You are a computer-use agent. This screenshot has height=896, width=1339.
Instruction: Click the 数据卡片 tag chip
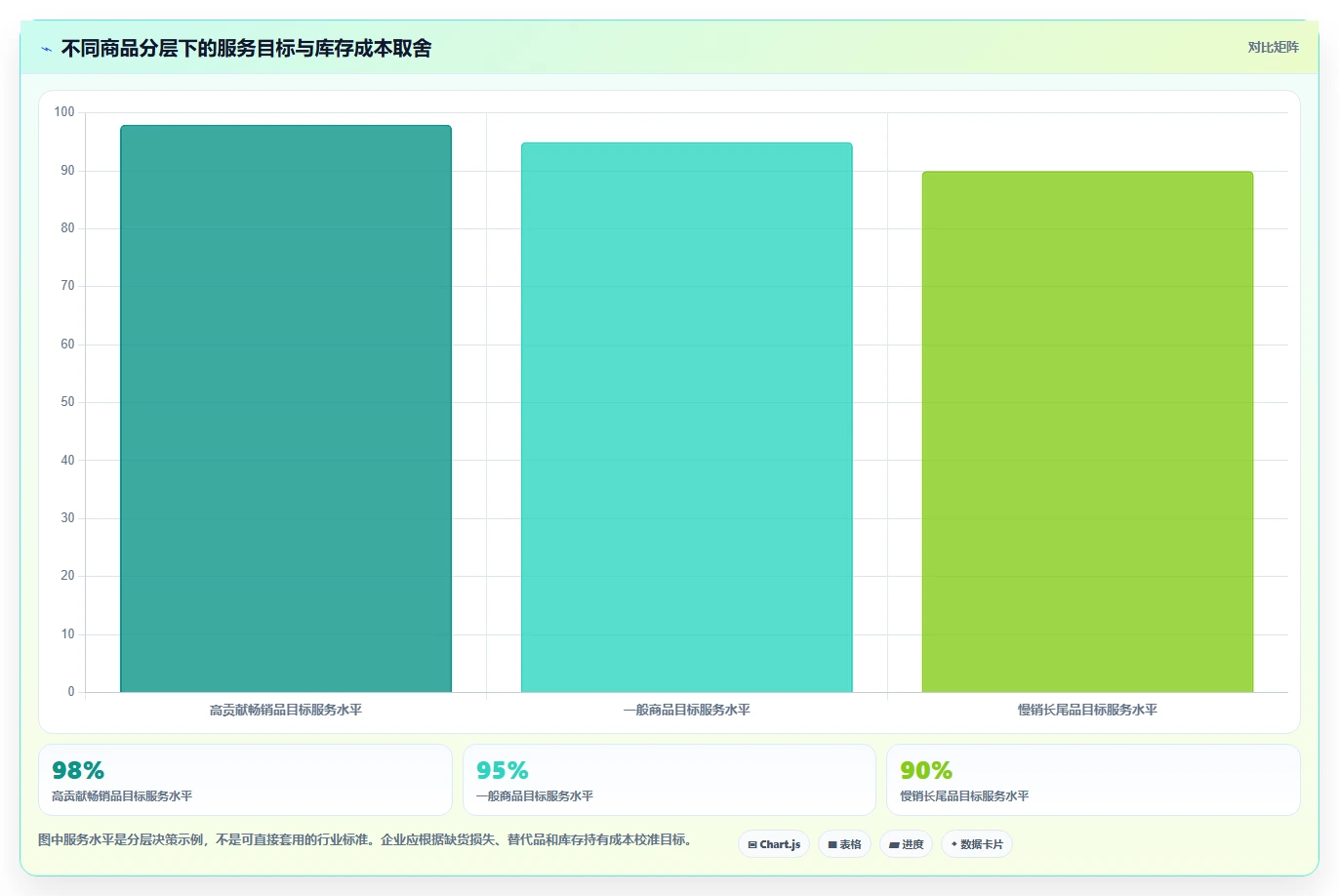pos(977,844)
